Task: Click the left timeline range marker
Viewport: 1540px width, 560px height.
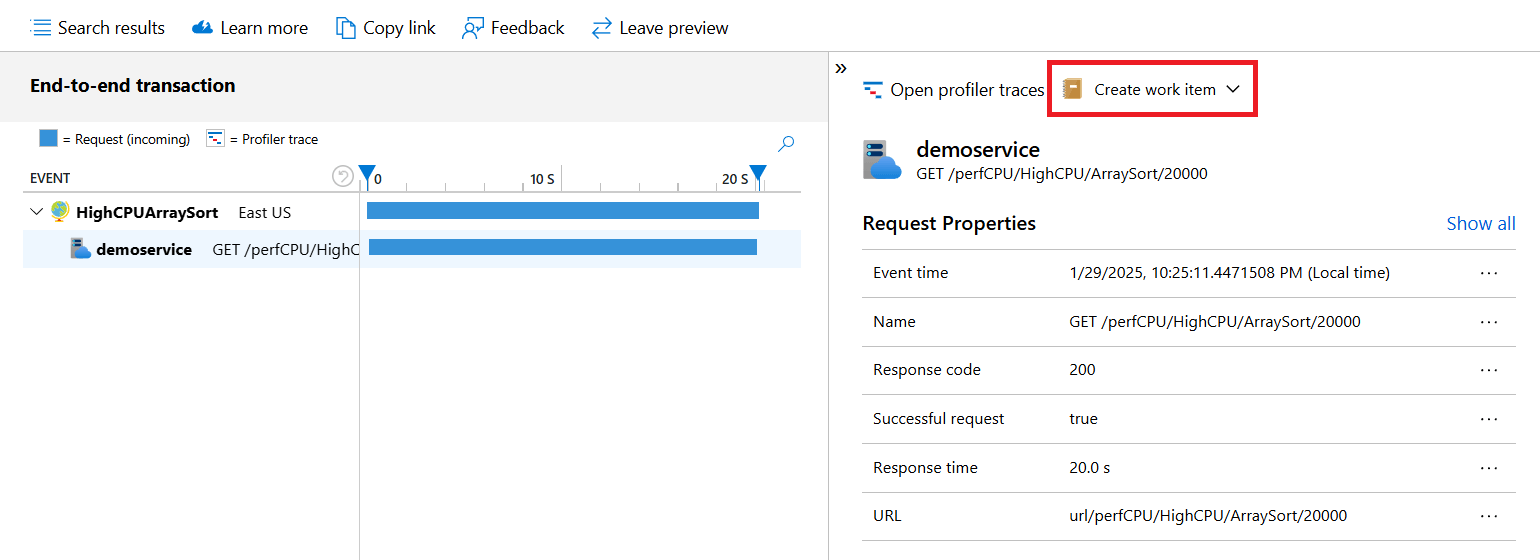Action: pos(367,175)
